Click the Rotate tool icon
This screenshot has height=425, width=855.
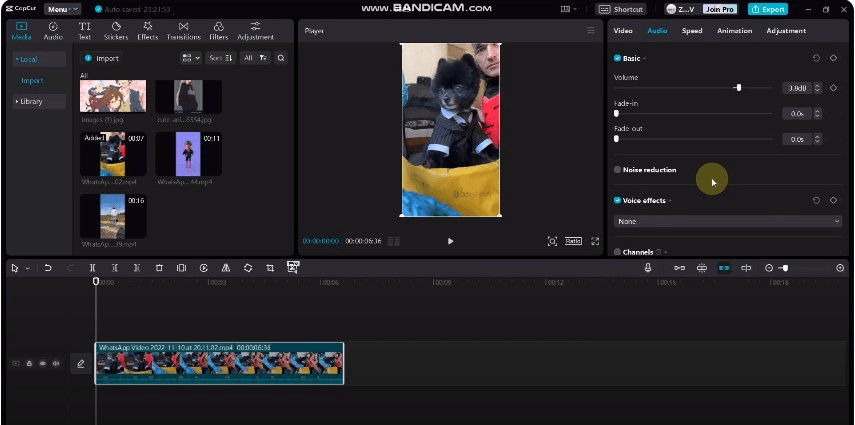pyautogui.click(x=248, y=268)
